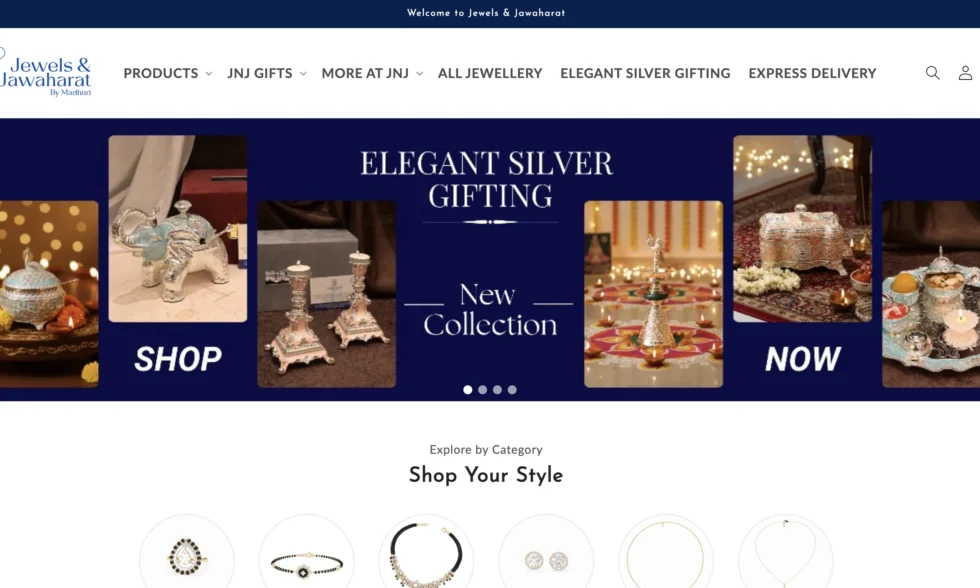Jump to the fourth carousel slide dot

pyautogui.click(x=512, y=390)
